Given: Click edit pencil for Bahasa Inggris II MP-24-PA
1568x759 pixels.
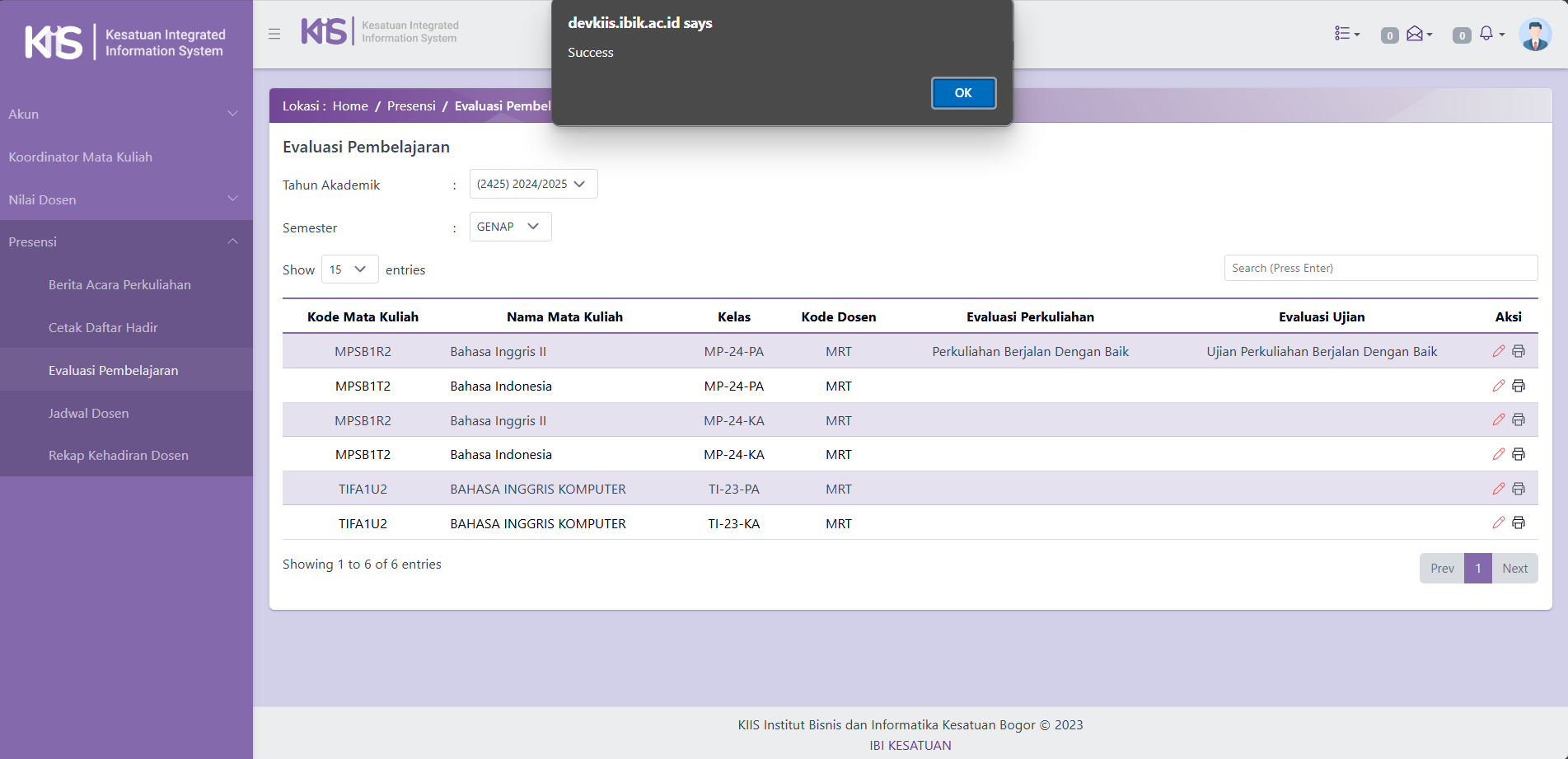Looking at the screenshot, I should [x=1498, y=351].
